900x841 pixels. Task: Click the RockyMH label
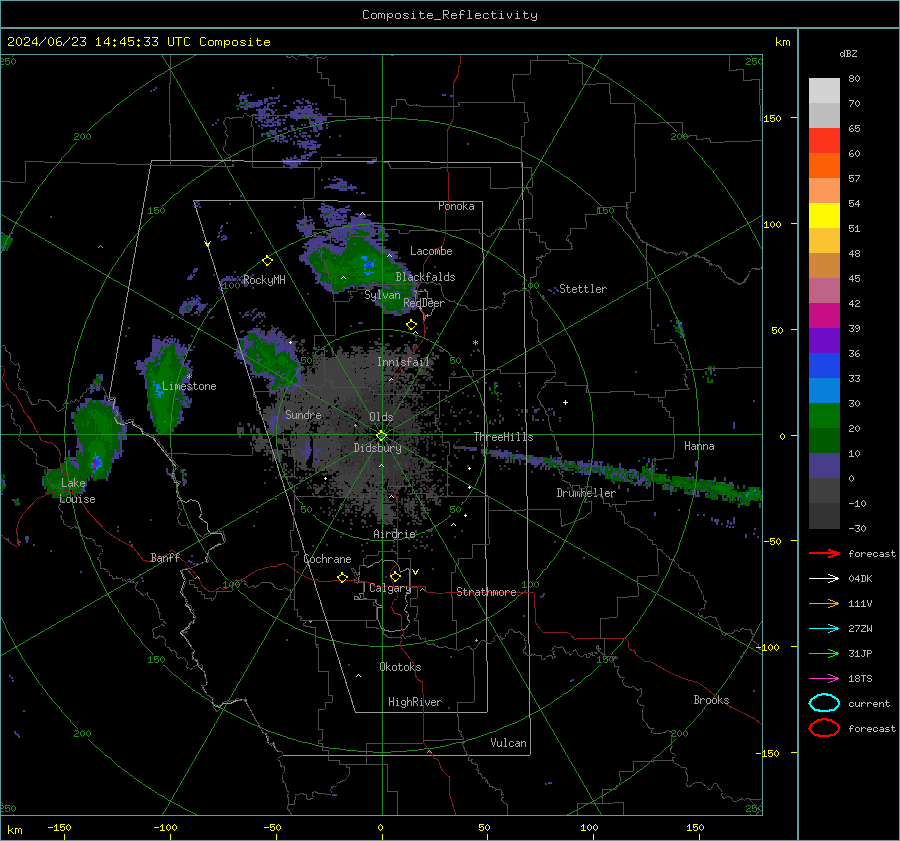click(264, 280)
